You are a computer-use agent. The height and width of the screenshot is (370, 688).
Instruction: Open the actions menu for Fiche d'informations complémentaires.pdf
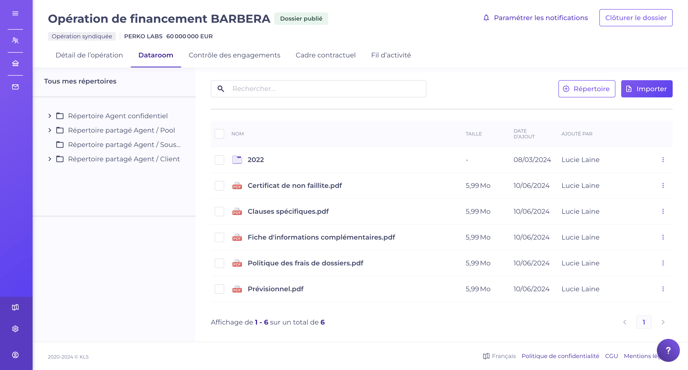point(663,237)
